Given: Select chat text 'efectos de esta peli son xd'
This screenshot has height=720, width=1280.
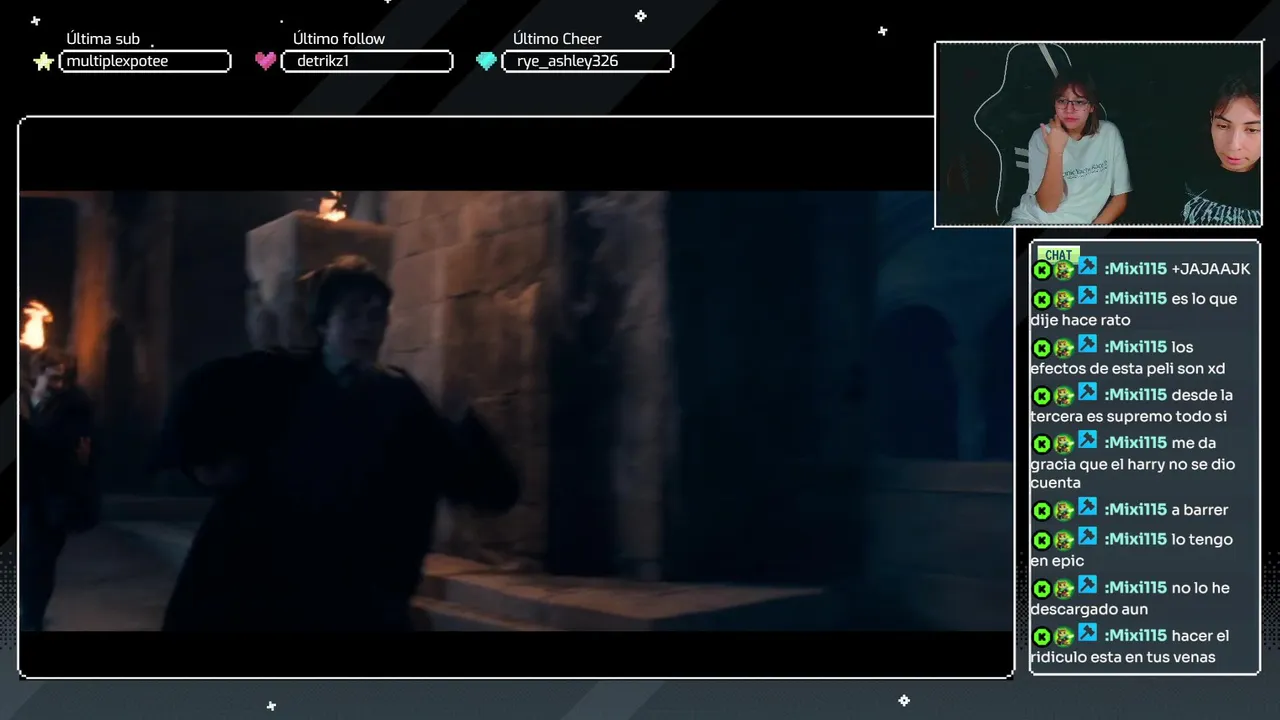Looking at the screenshot, I should click(x=1128, y=368).
